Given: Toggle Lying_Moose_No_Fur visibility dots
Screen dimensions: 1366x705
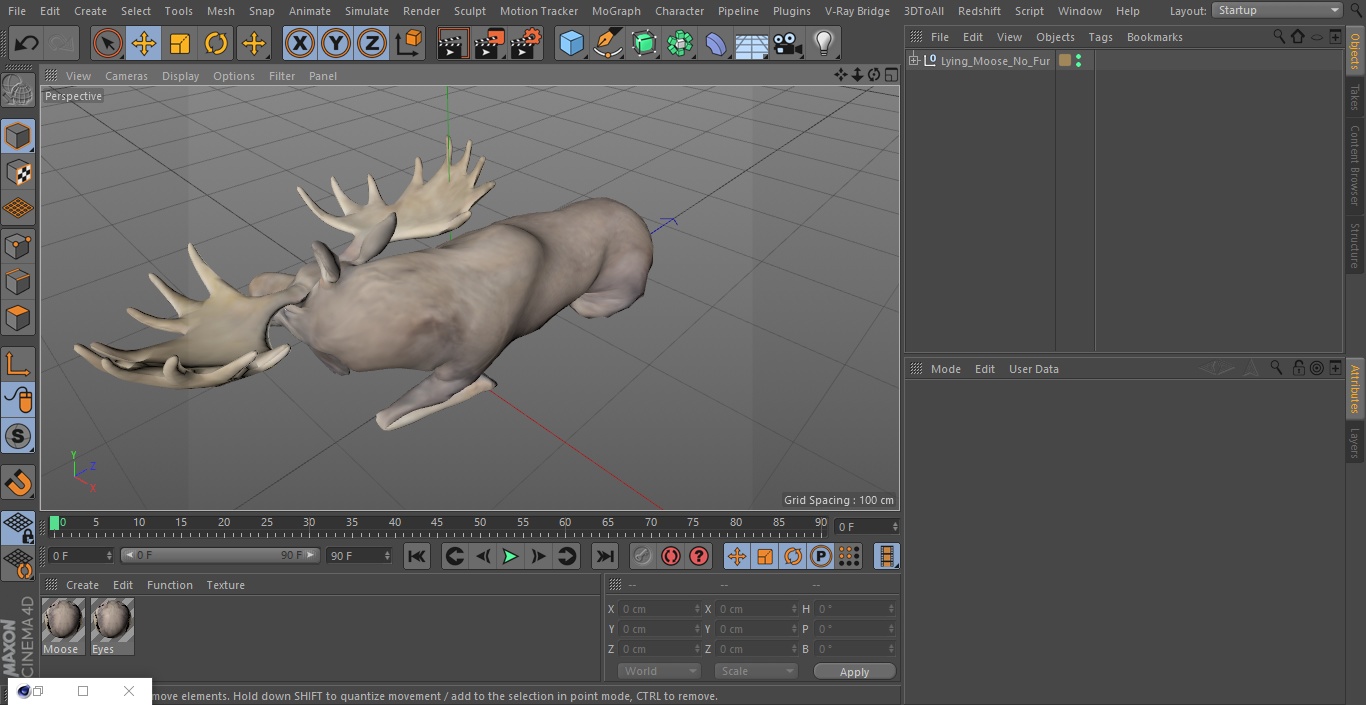Looking at the screenshot, I should pos(1078,61).
